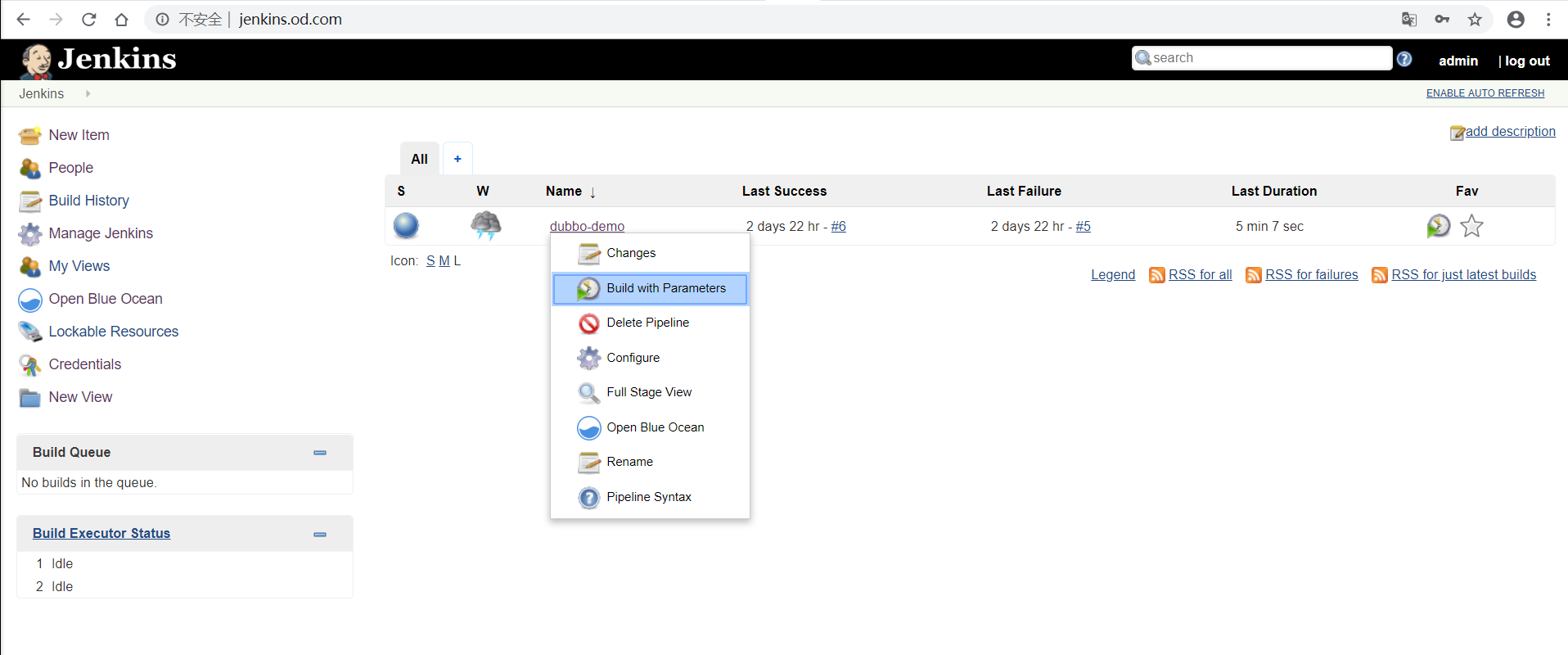
Task: Open the New Item icon in sidebar
Action: 30,135
